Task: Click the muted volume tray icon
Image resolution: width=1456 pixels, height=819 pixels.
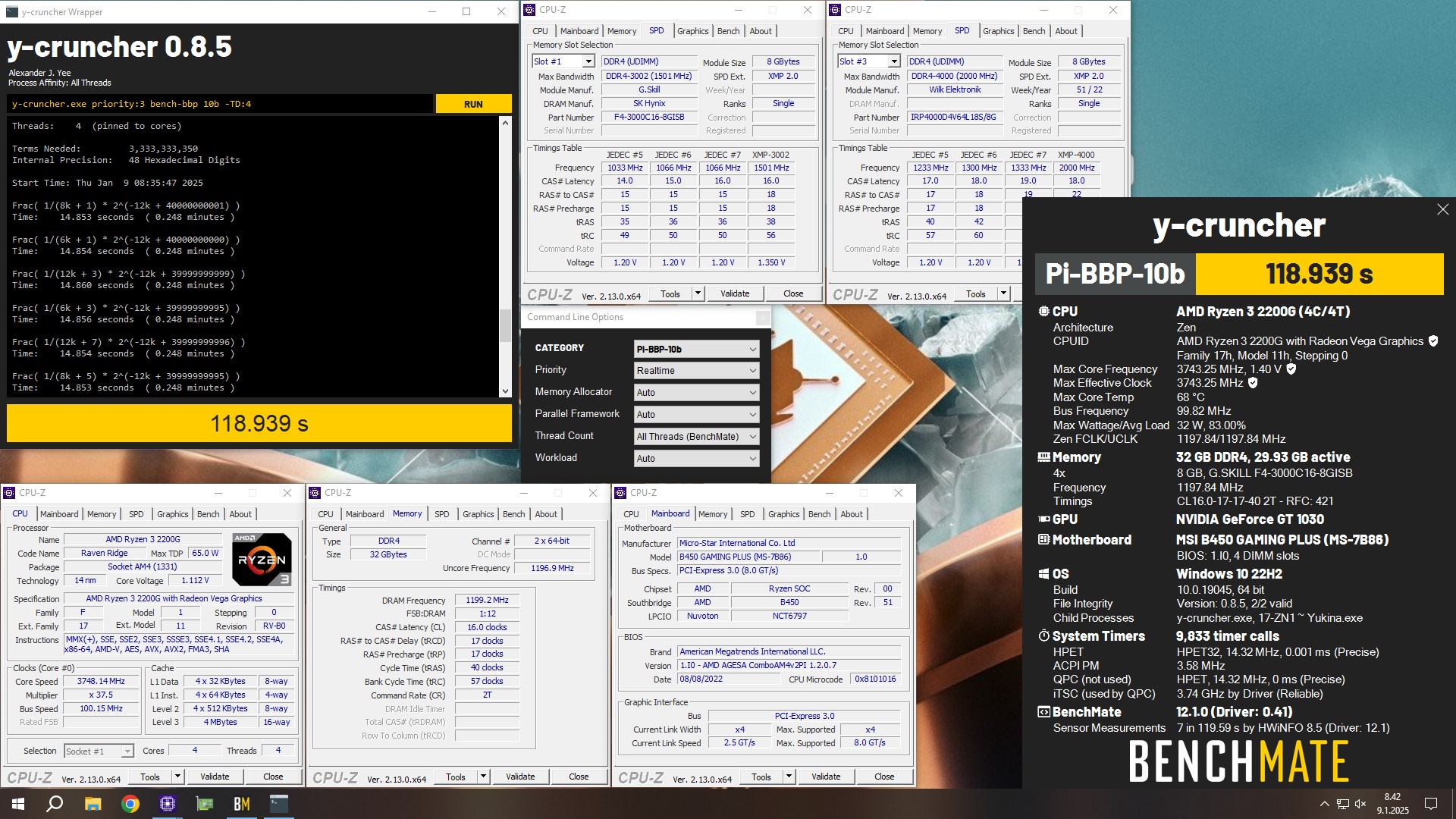Action: point(1360,804)
